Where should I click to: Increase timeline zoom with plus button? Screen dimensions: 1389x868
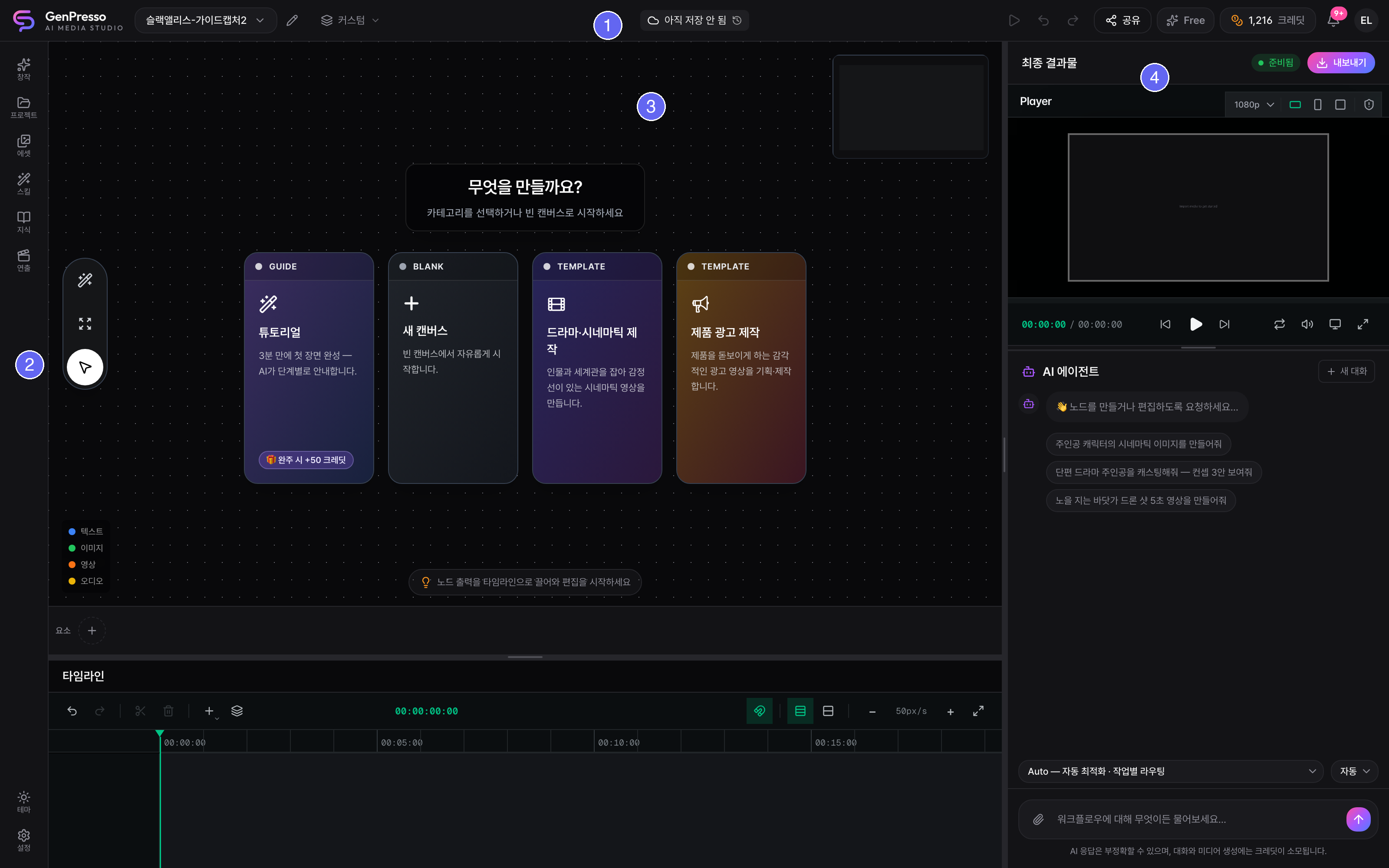pyautogui.click(x=951, y=712)
